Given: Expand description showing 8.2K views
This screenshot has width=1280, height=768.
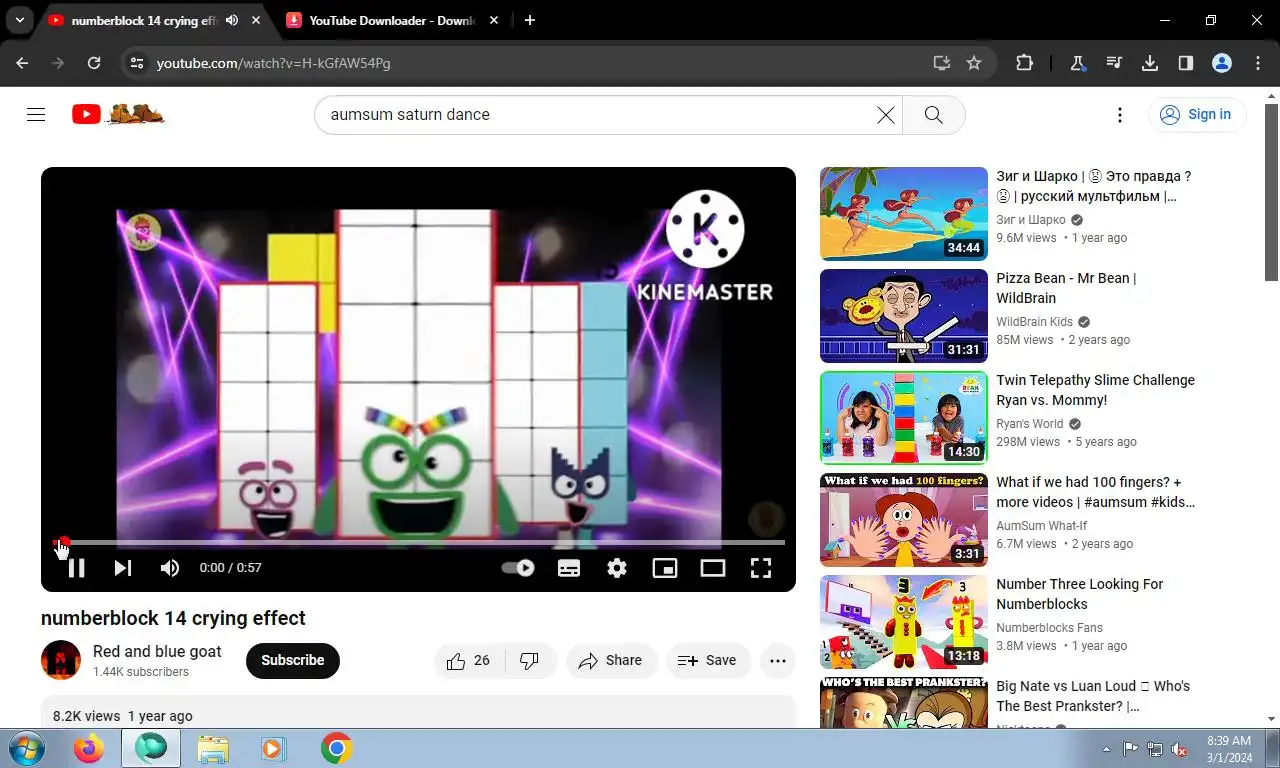Looking at the screenshot, I should click(x=418, y=714).
